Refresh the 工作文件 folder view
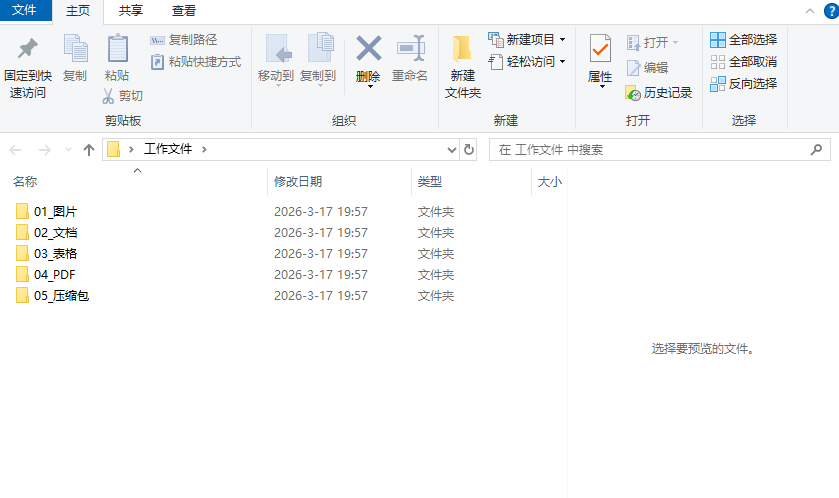This screenshot has height=498, width=839. coord(469,150)
